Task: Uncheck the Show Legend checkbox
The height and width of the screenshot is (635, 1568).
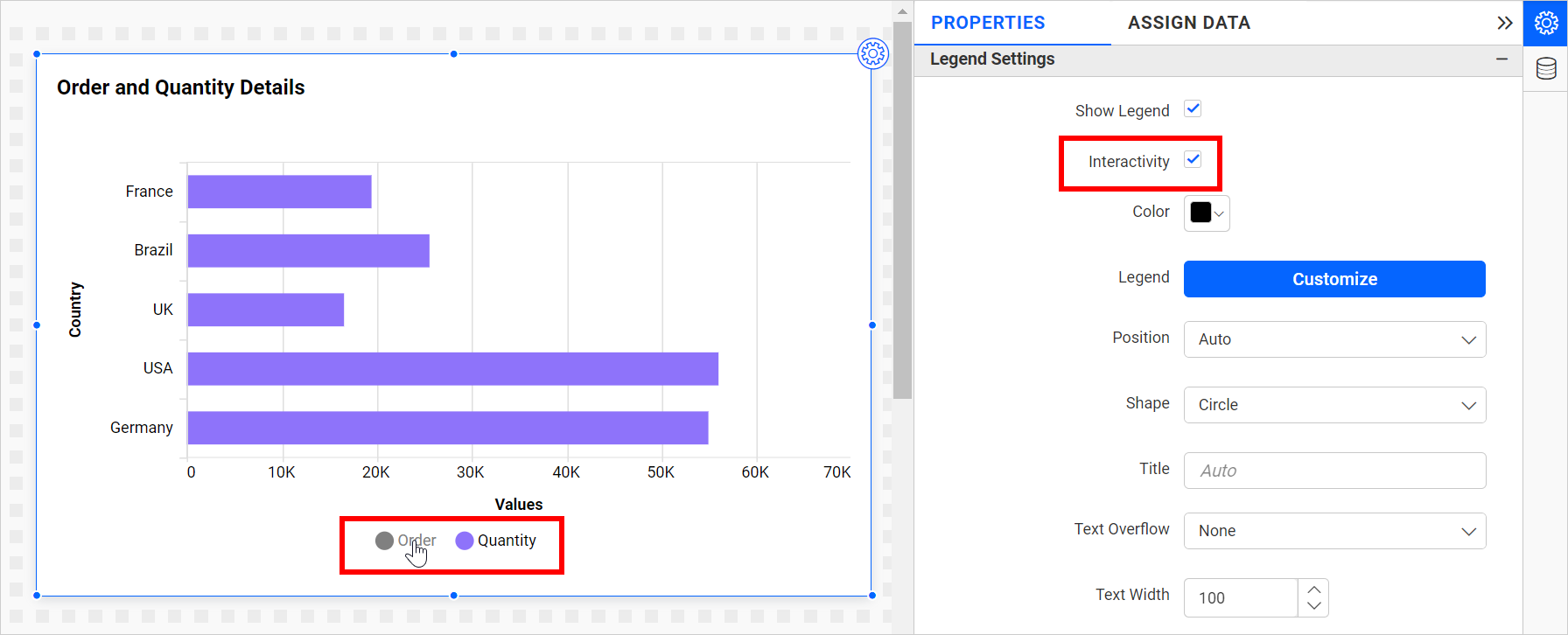Action: [1193, 109]
